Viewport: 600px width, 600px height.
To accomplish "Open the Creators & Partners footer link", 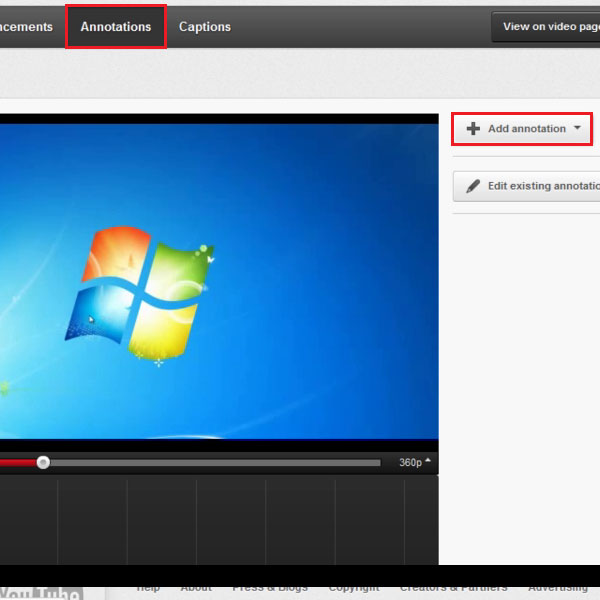I will coord(453,589).
